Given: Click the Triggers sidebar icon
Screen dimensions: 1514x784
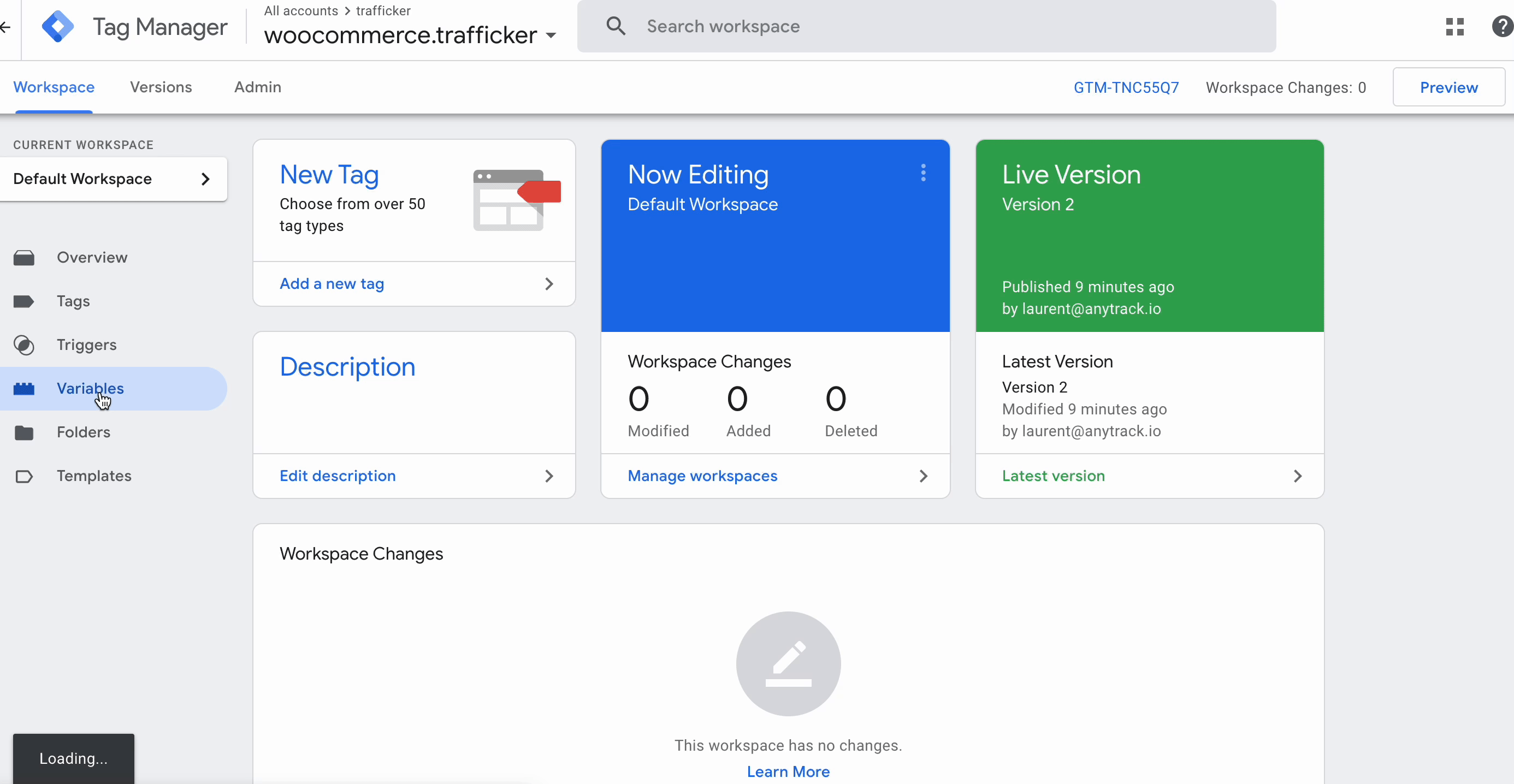Looking at the screenshot, I should point(24,345).
